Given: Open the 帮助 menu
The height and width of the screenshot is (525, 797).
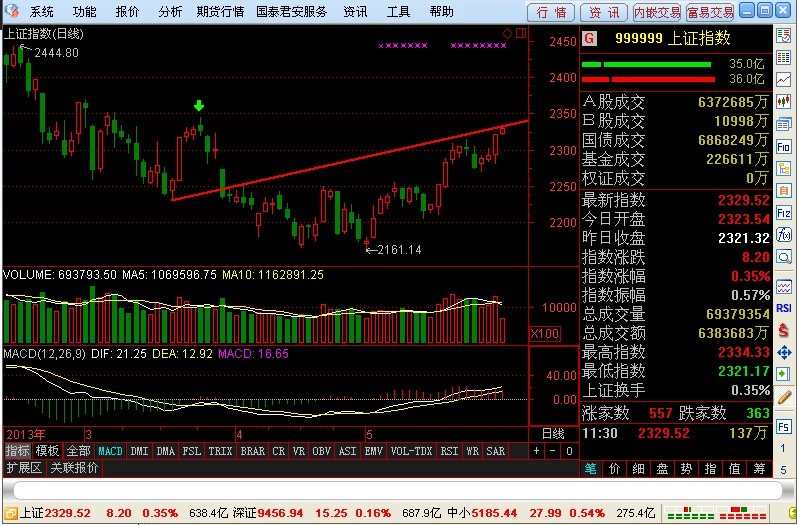Looking at the screenshot, I should coord(441,12).
